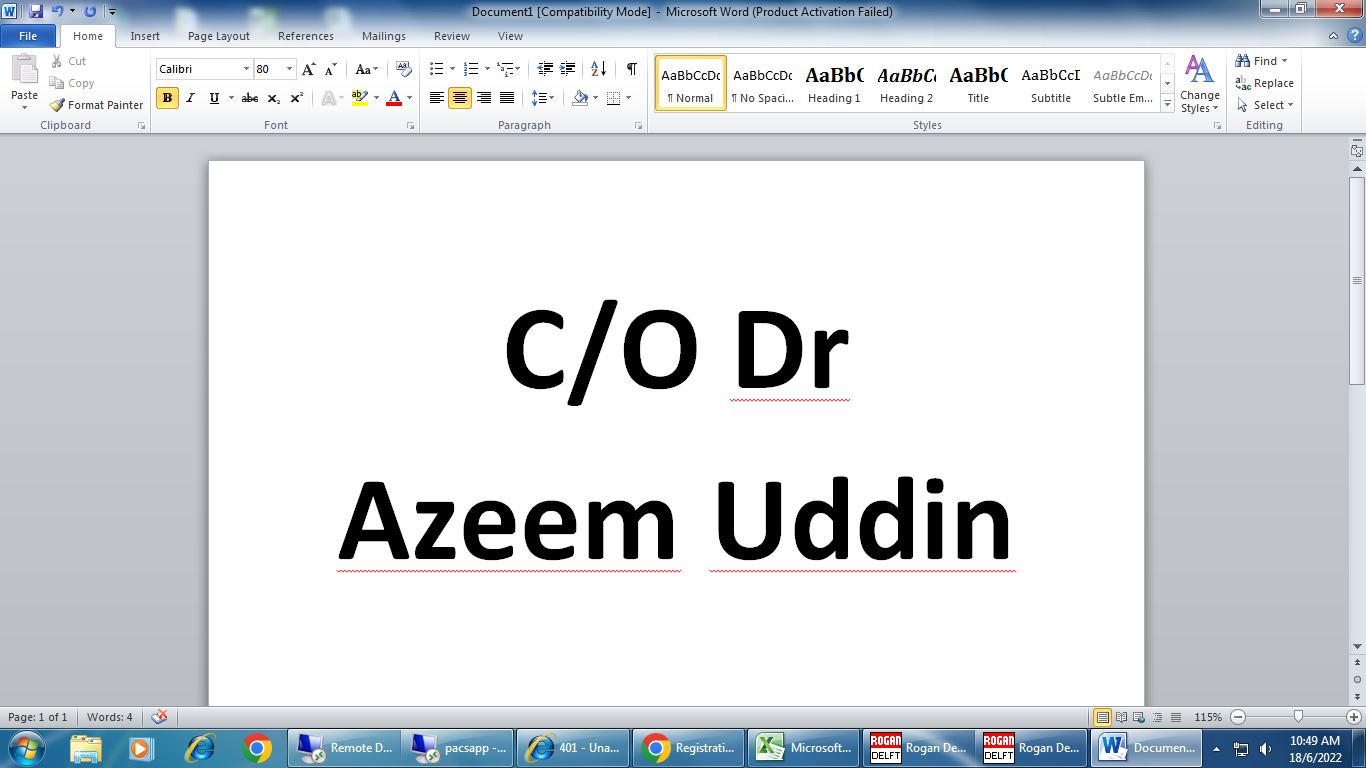Click the Clear Formatting icon
Screen dimensions: 1366x768
click(404, 69)
